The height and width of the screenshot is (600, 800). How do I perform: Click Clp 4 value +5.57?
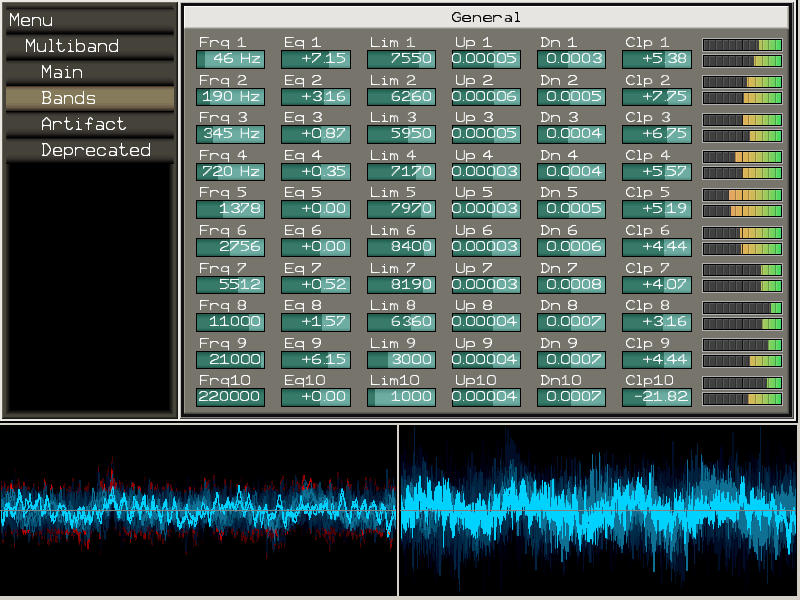[657, 171]
